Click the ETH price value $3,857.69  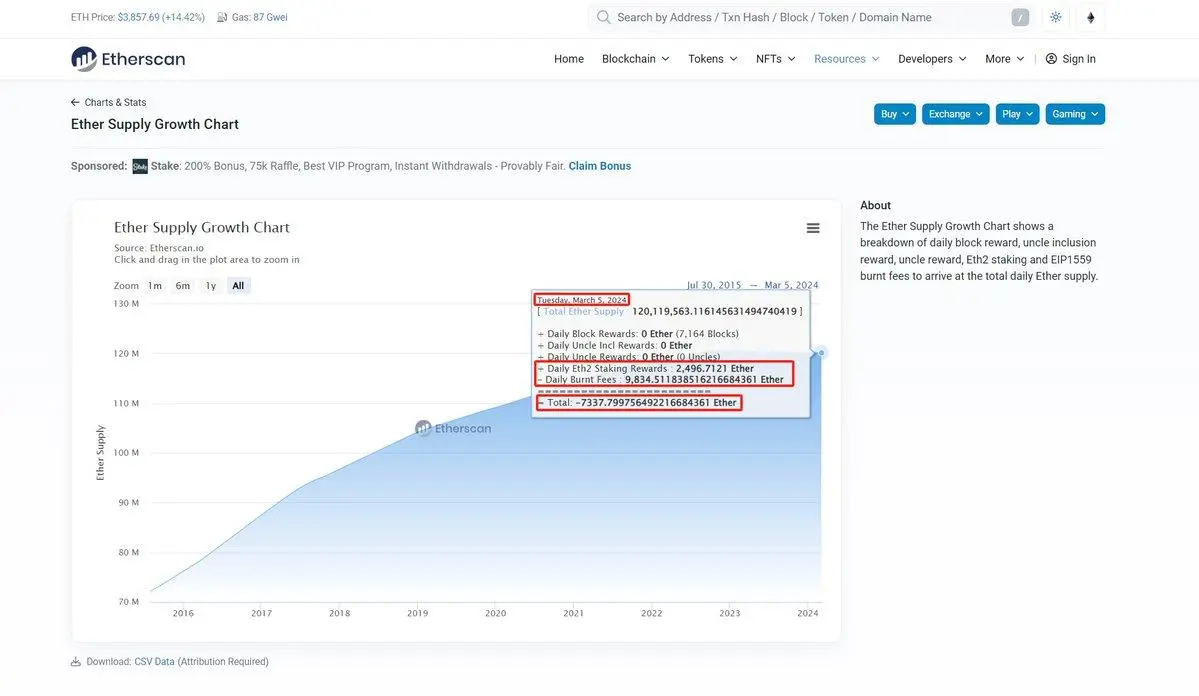(x=138, y=17)
